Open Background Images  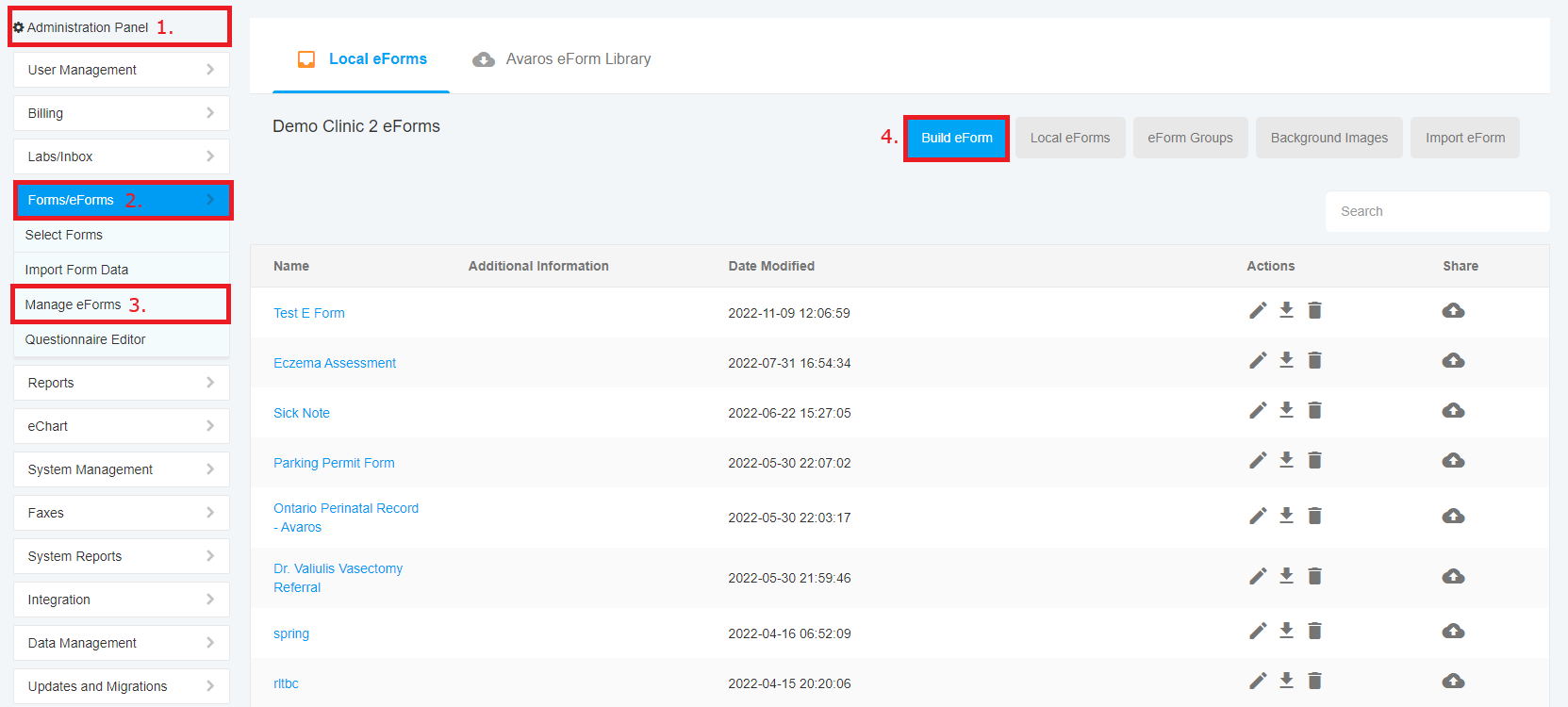coord(1329,138)
